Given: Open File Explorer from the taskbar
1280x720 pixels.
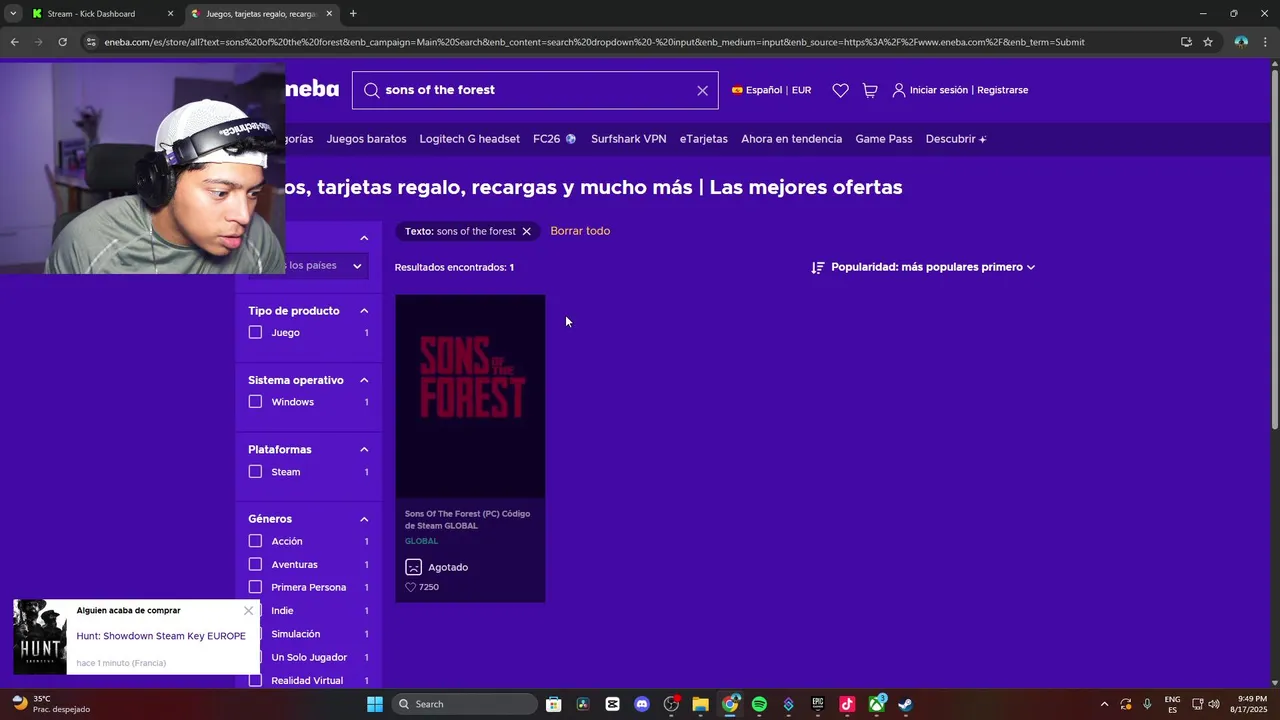Looking at the screenshot, I should coord(700,704).
